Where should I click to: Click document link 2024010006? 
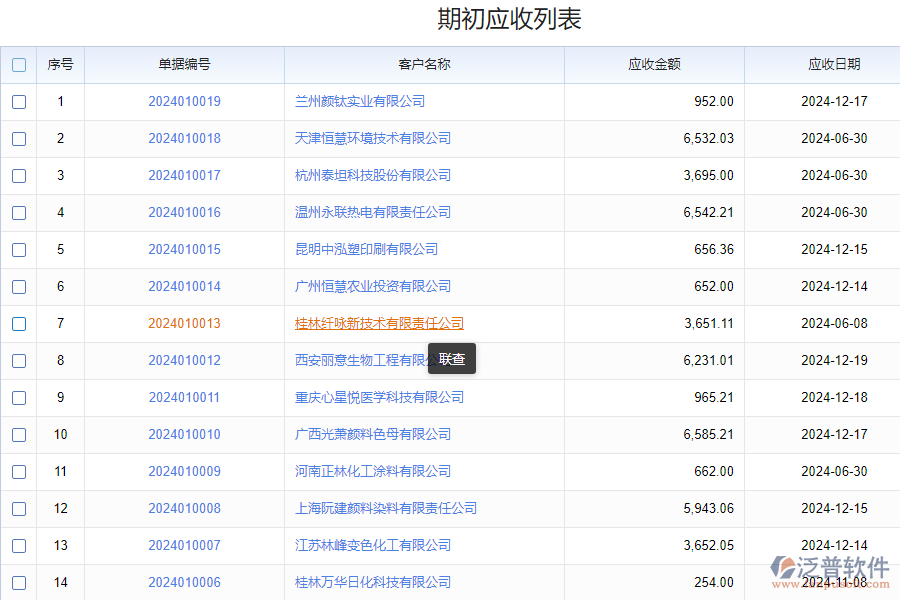click(184, 583)
